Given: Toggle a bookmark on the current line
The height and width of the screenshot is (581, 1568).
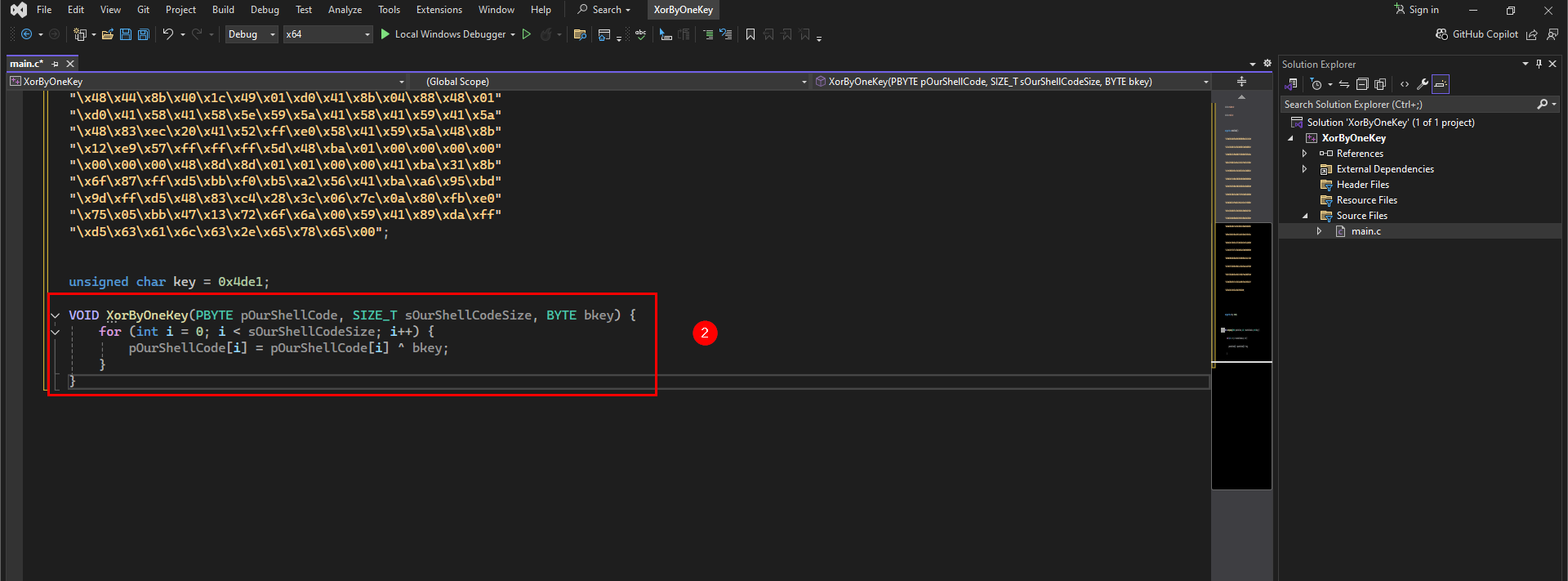Looking at the screenshot, I should click(x=751, y=34).
